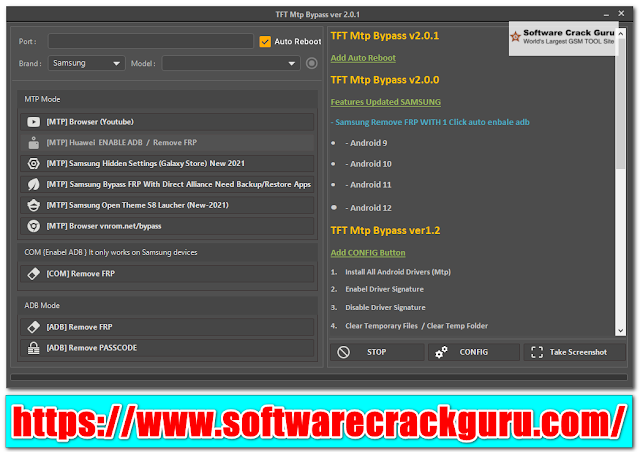The height and width of the screenshot is (452, 640).
Task: Run [MTP] Samsung Open Theme S8 Laucher
Action: coord(167,205)
